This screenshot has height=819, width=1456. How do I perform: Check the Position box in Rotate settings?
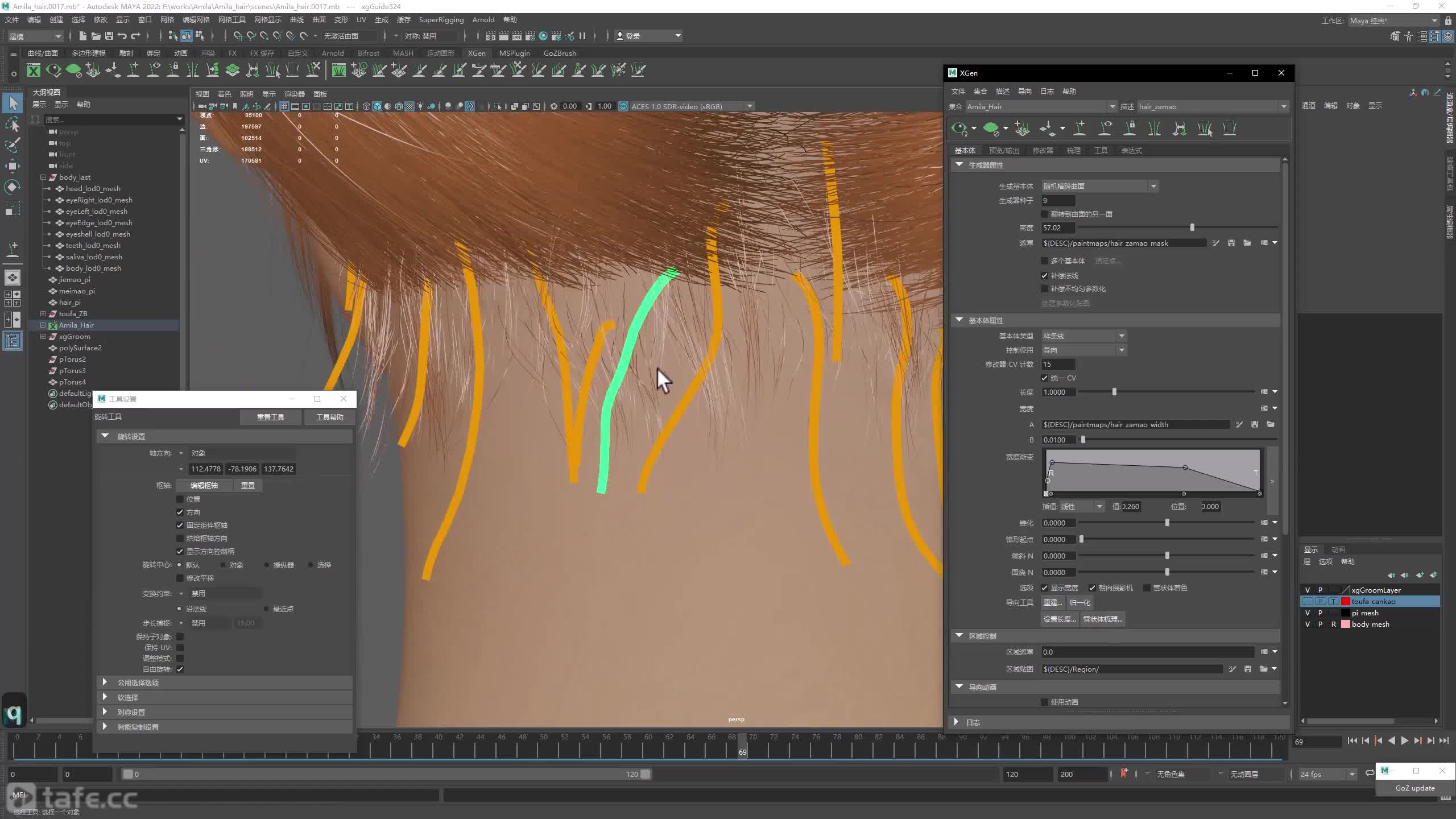[180, 499]
